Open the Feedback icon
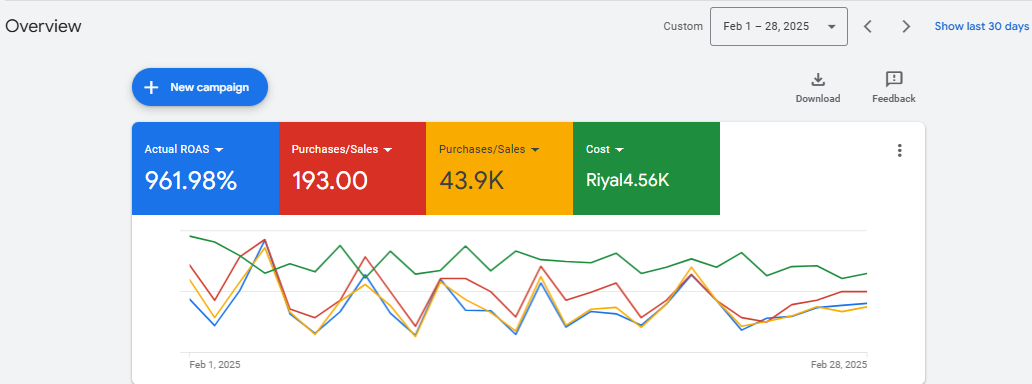 click(x=894, y=80)
